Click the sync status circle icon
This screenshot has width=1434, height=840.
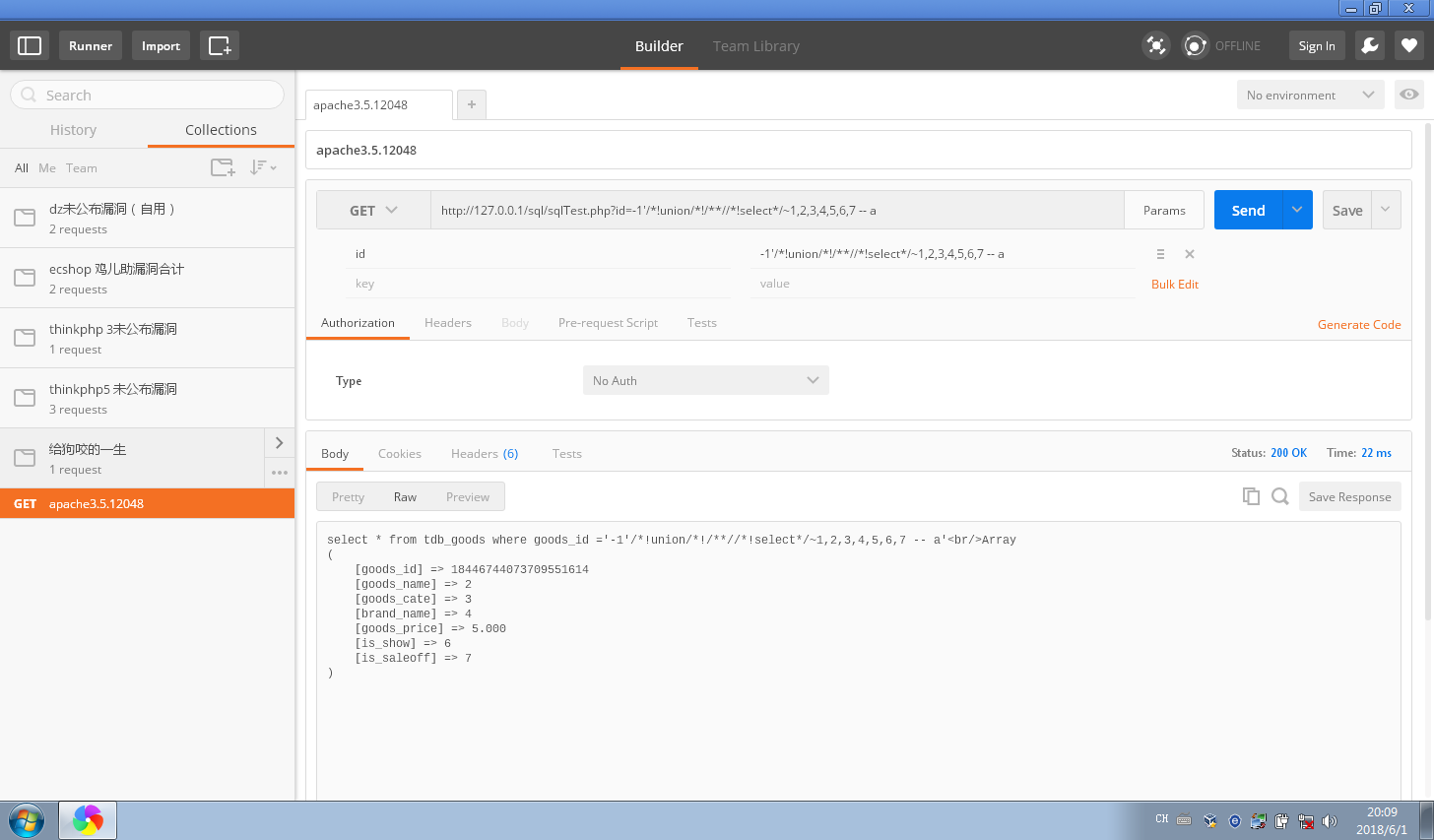(x=1195, y=45)
